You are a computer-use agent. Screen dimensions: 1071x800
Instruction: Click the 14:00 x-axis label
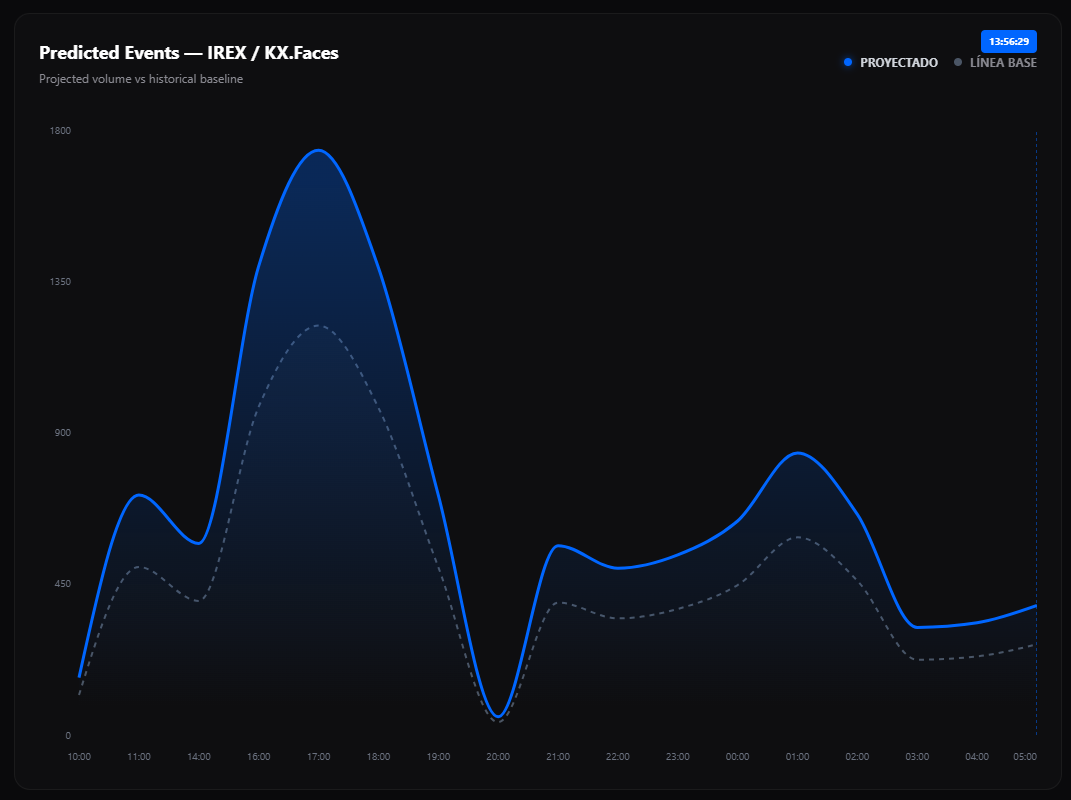coord(199,756)
